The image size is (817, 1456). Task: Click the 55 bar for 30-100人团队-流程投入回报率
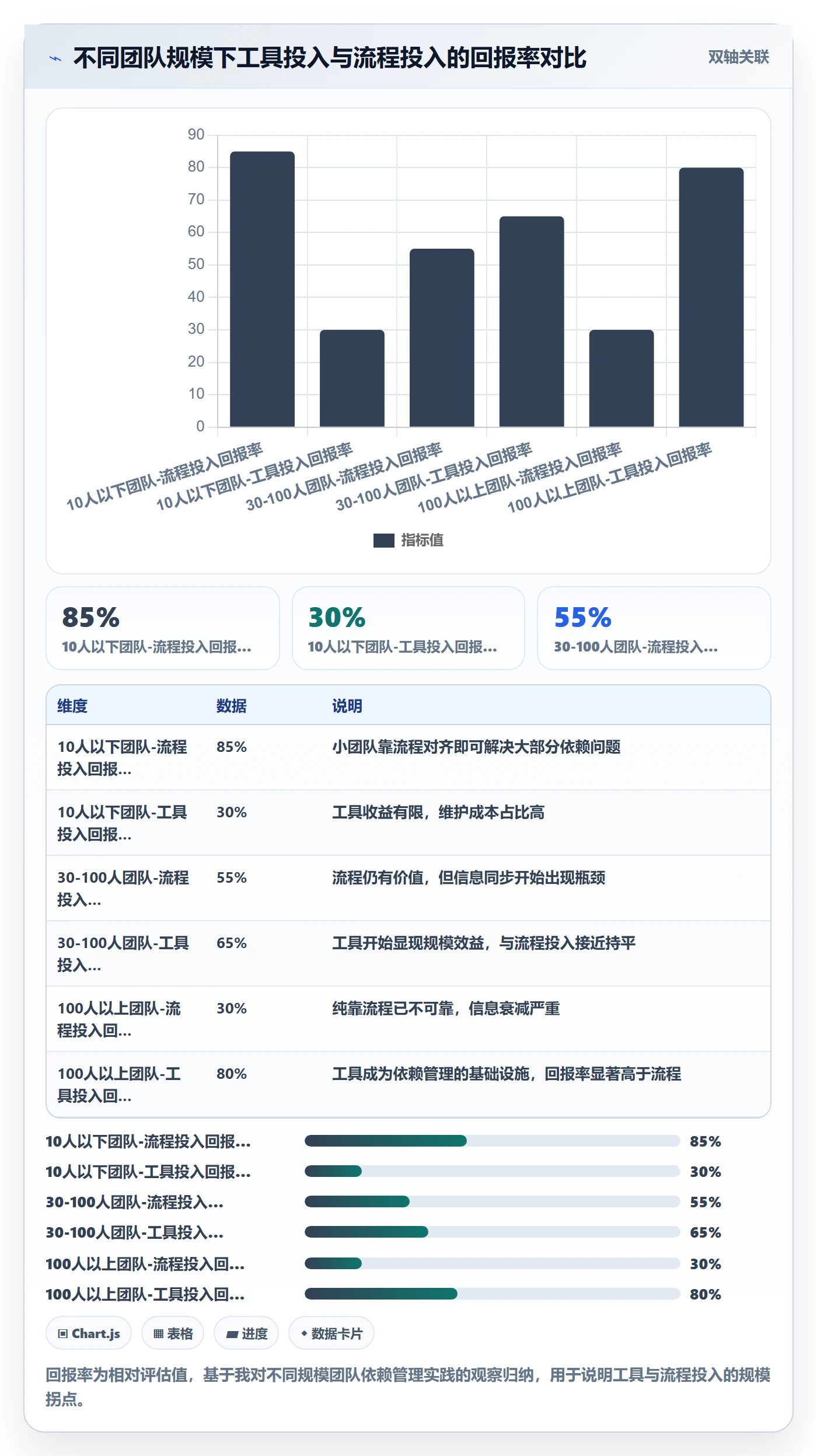(x=442, y=337)
